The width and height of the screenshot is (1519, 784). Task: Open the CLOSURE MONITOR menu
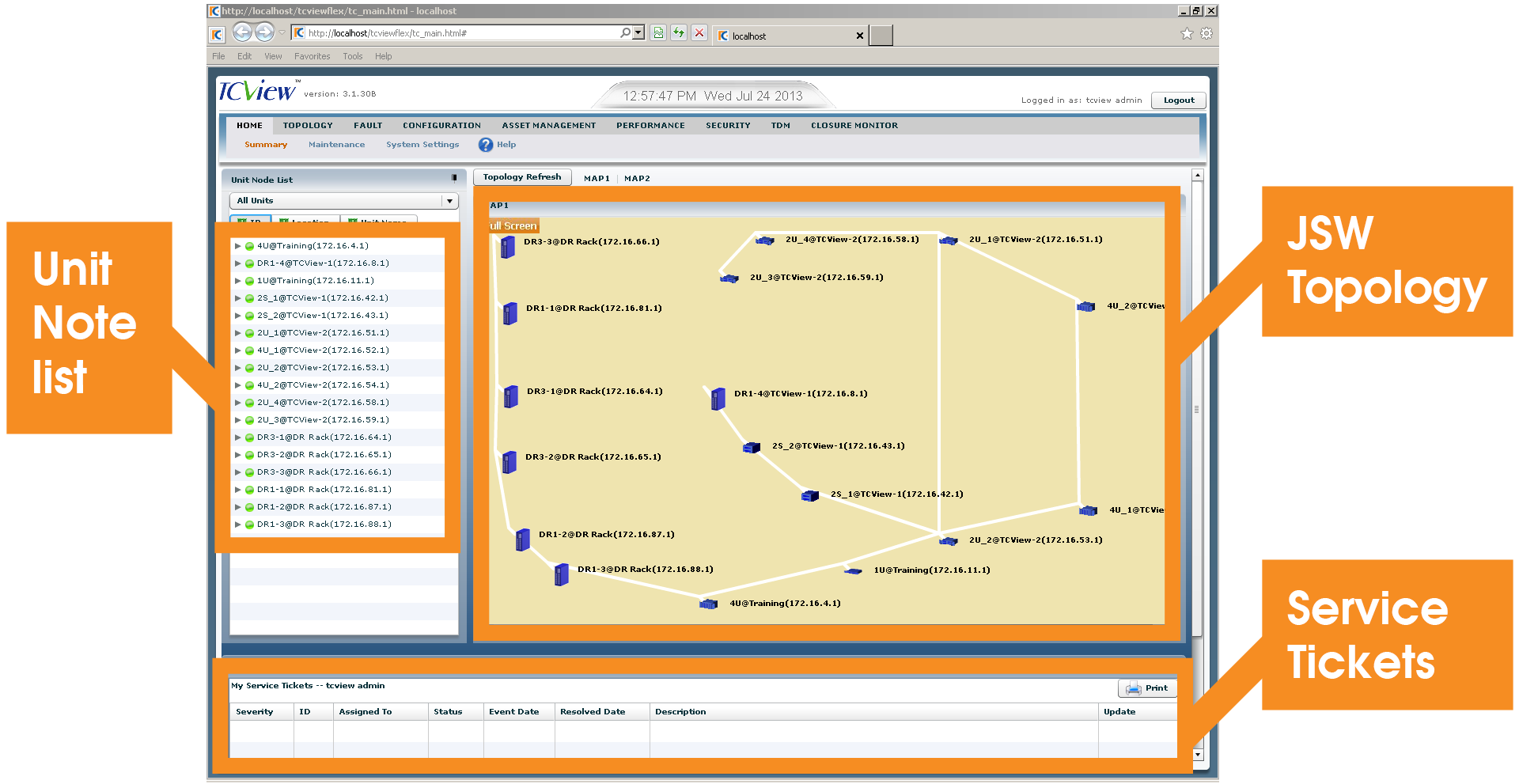coord(854,126)
